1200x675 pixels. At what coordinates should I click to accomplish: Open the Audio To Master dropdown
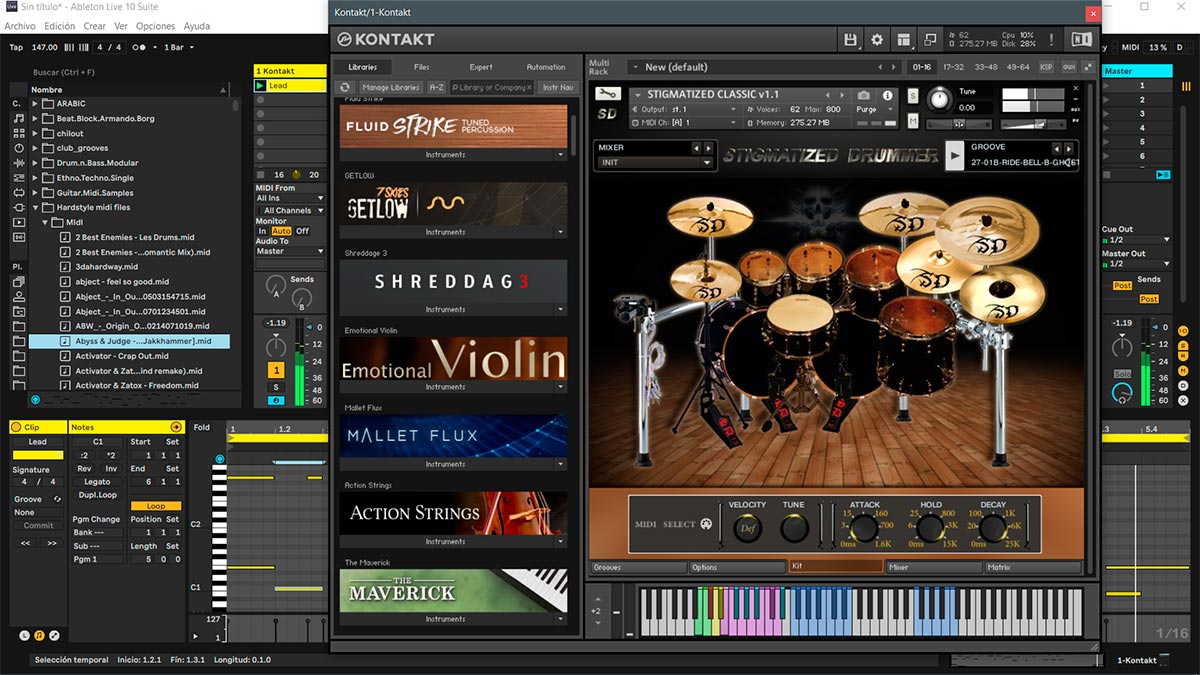[x=290, y=251]
